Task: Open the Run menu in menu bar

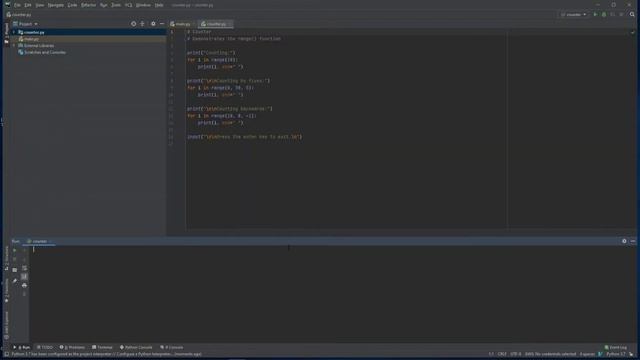Action: click(104, 5)
